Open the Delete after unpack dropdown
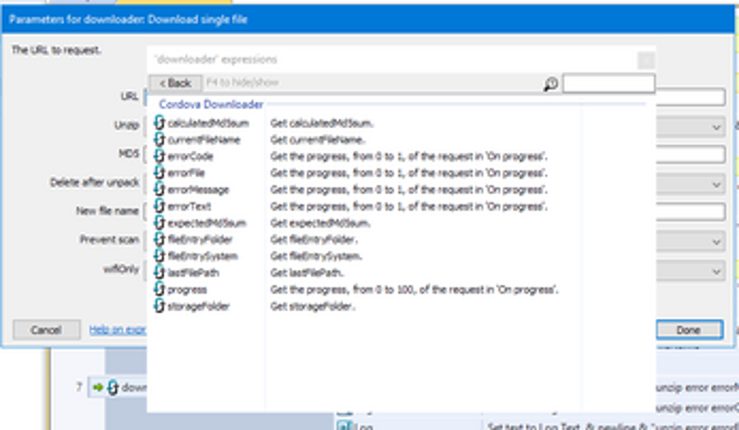The height and width of the screenshot is (430, 739). tap(716, 185)
